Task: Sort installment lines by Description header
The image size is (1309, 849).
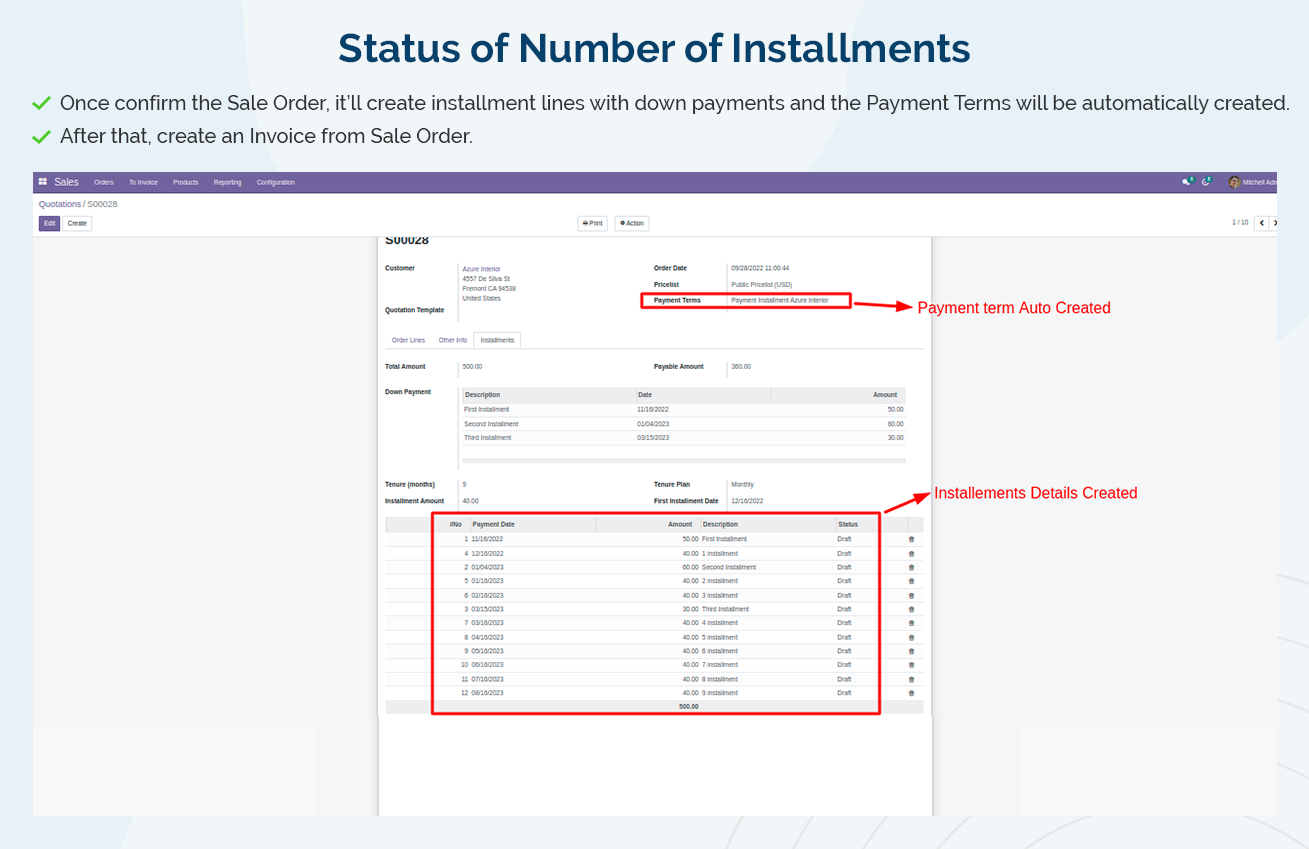Action: tap(720, 524)
